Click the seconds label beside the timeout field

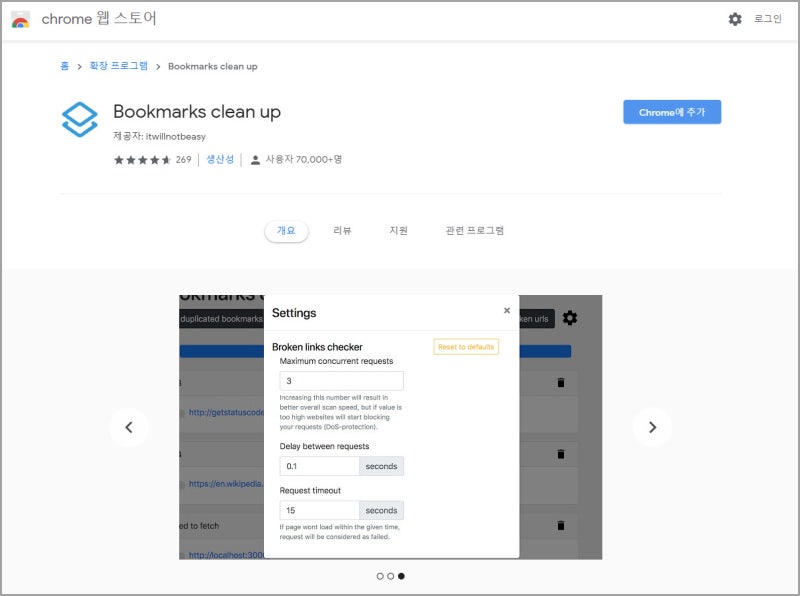tap(381, 510)
